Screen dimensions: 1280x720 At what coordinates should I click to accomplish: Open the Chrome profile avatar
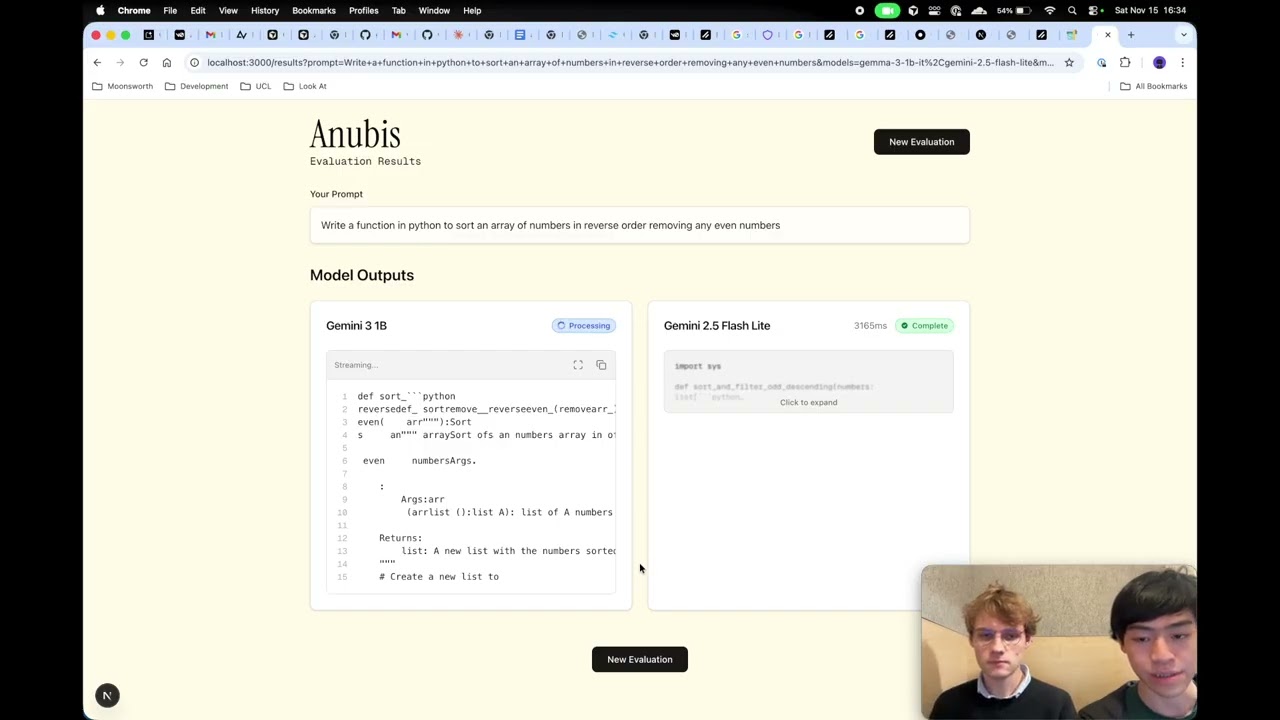[1159, 62]
